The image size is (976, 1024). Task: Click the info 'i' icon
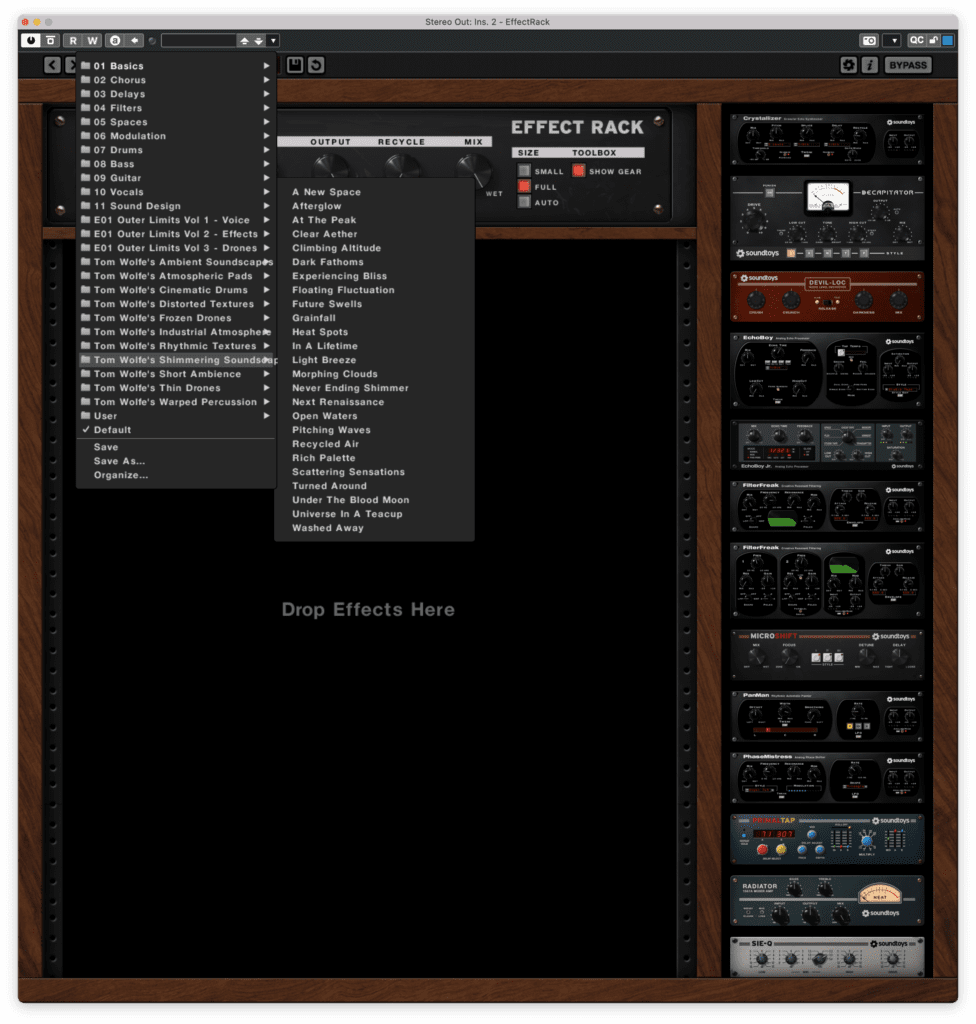coord(870,65)
